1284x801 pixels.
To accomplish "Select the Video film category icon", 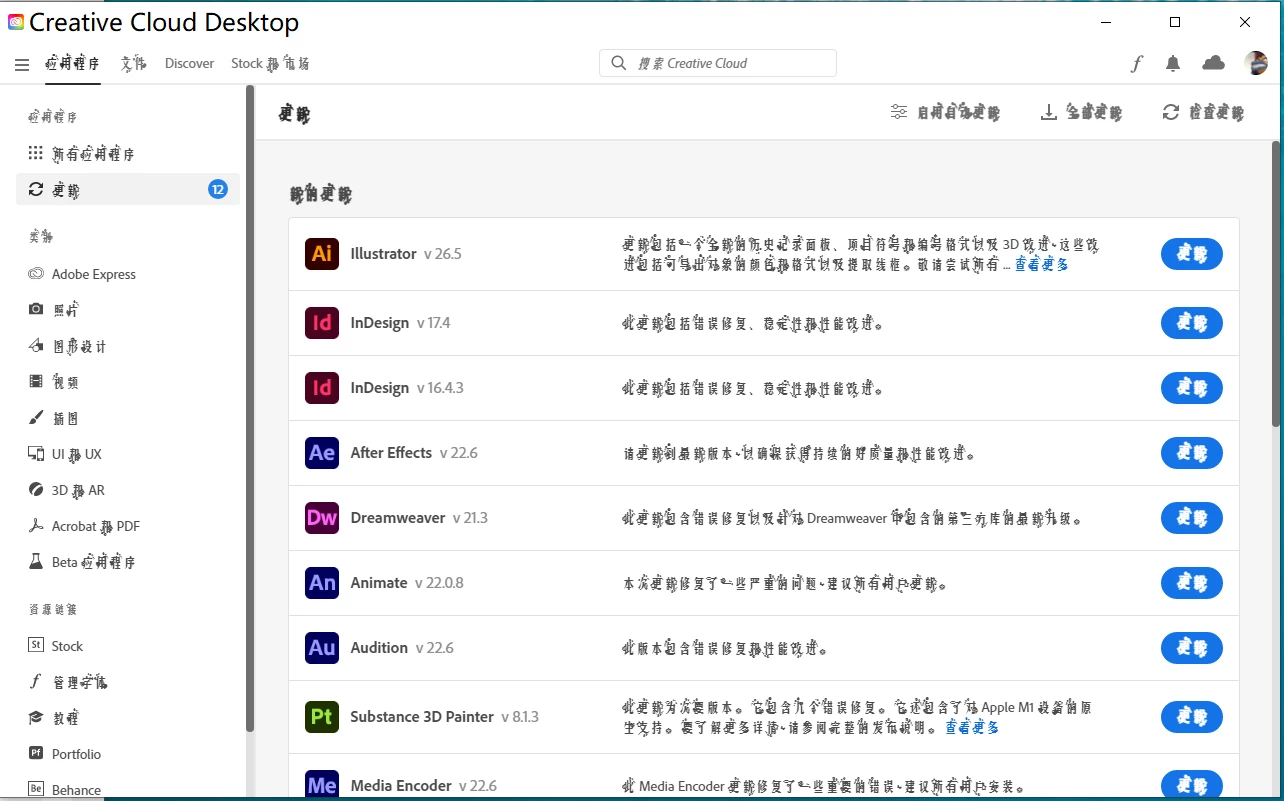I will (x=36, y=382).
